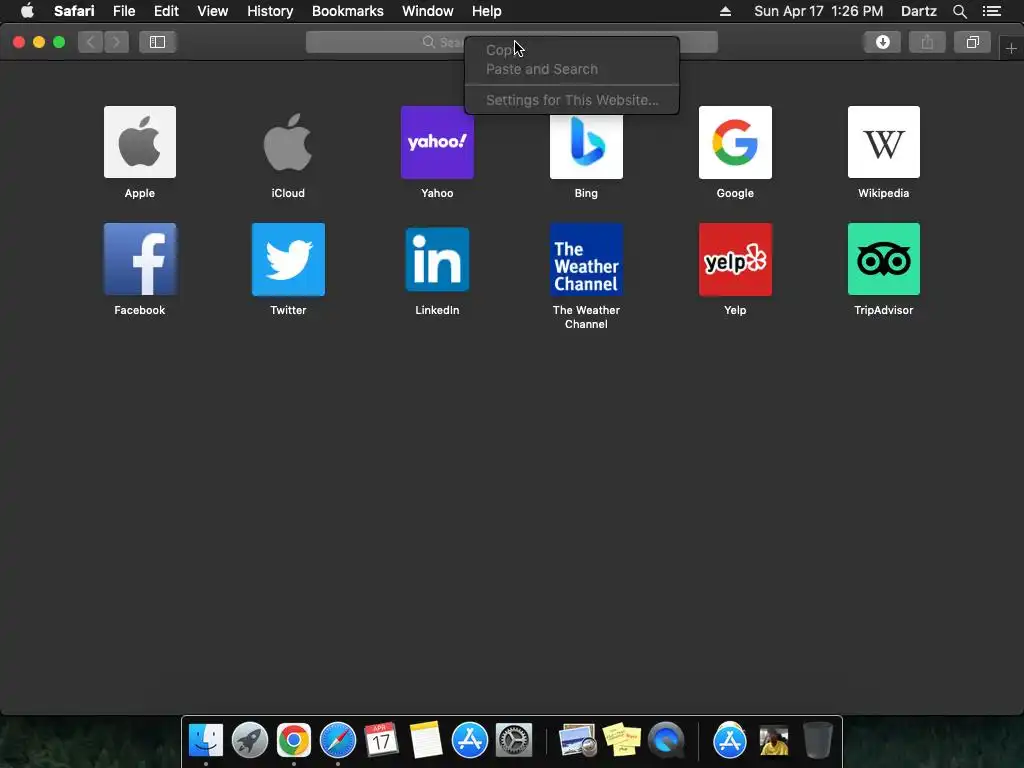The height and width of the screenshot is (768, 1024).
Task: Click the Wikipedia label text
Action: point(884,193)
